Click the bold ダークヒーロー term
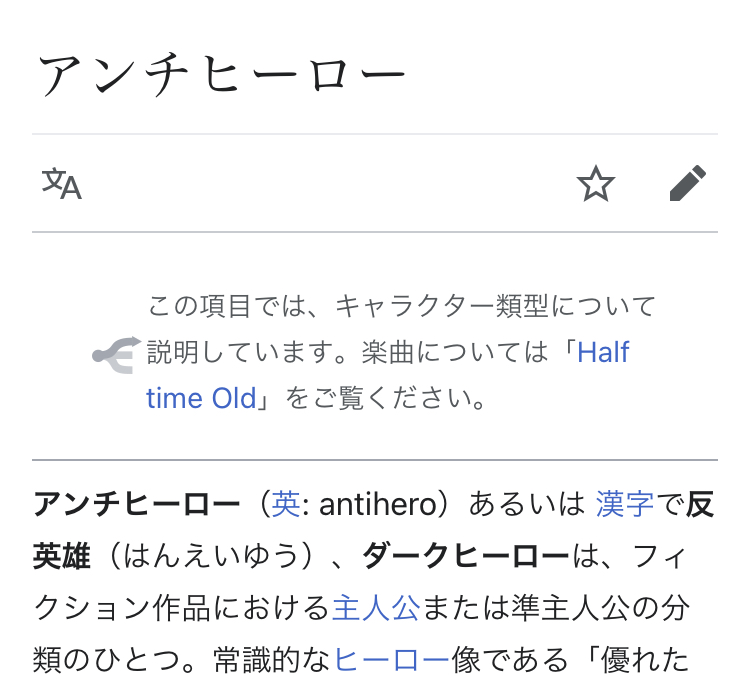 467,556
